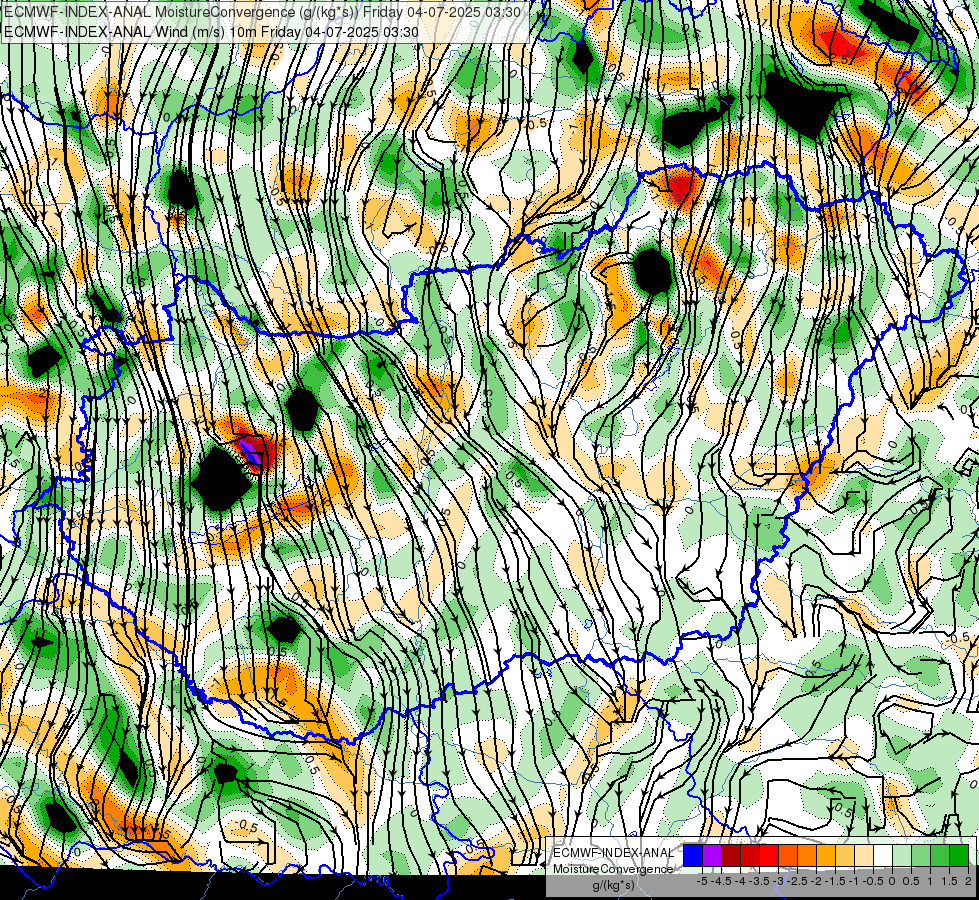979x900 pixels.
Task: Select legend swatch between 1 and 1.5 ticks
Action: (940, 855)
